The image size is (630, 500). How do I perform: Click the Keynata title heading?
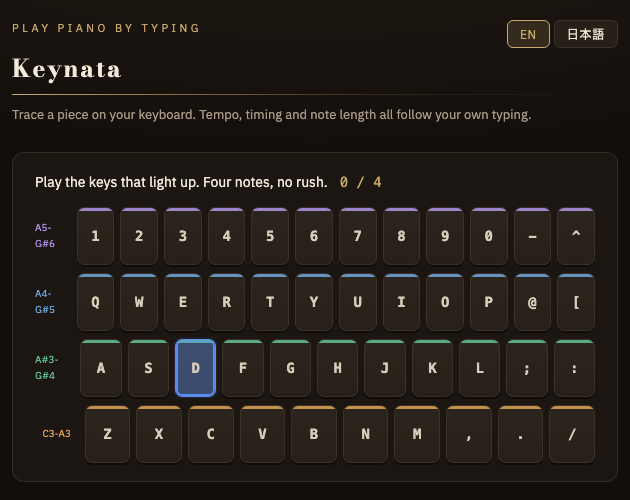point(67,69)
